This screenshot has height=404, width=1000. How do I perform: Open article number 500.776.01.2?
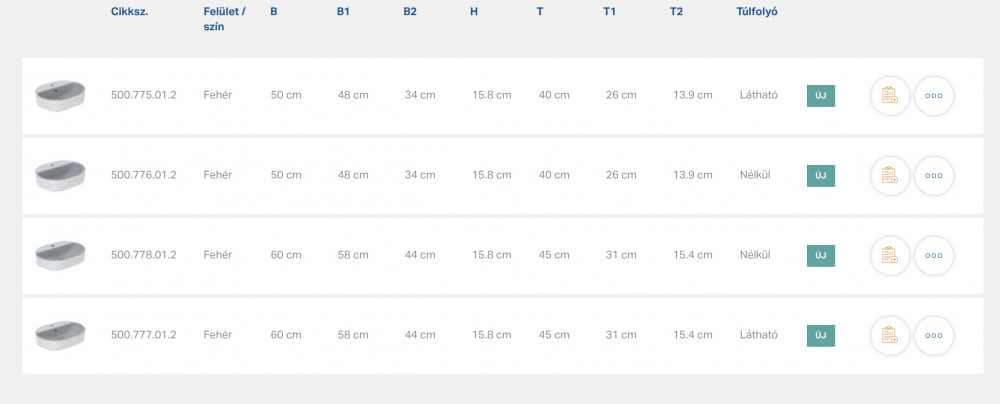coord(143,175)
